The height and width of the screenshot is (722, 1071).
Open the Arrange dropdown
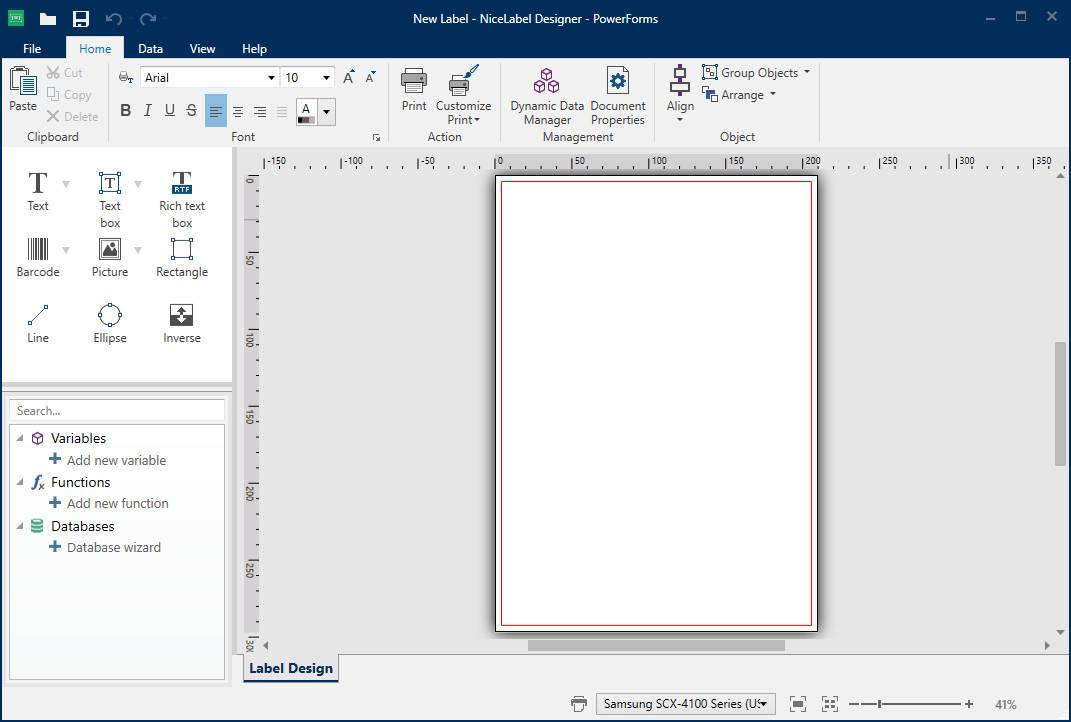pyautogui.click(x=739, y=94)
